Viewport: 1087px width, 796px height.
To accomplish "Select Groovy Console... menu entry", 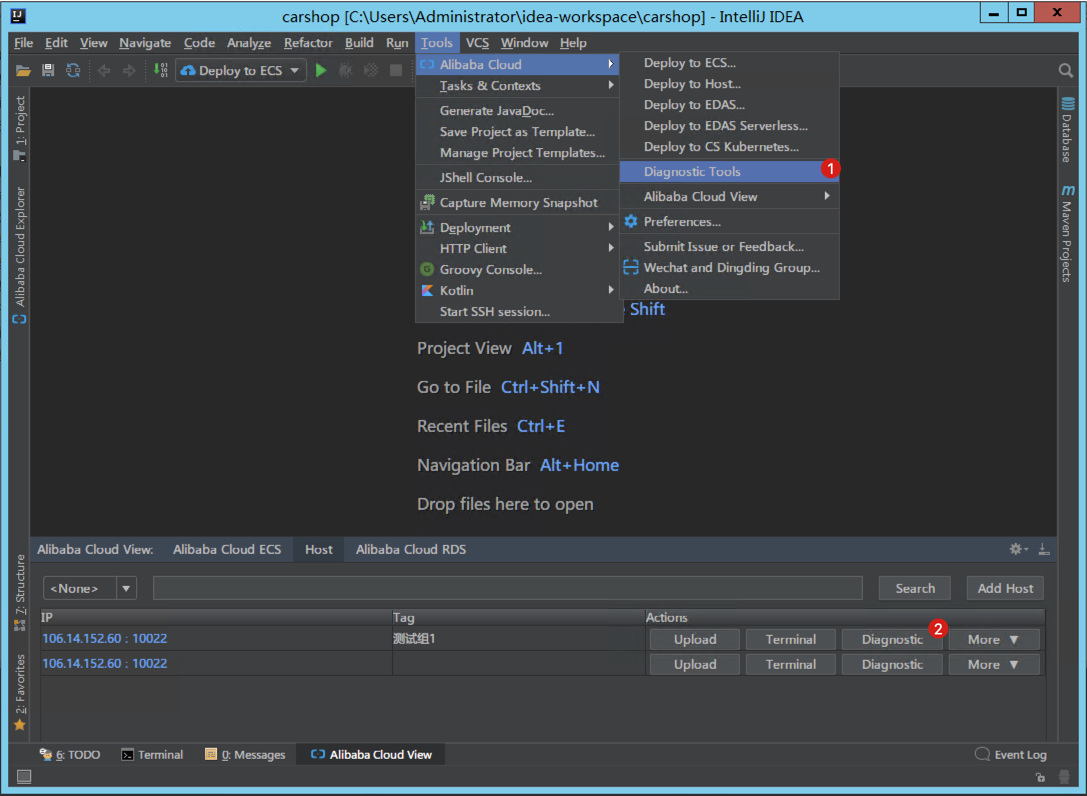I will [517, 269].
